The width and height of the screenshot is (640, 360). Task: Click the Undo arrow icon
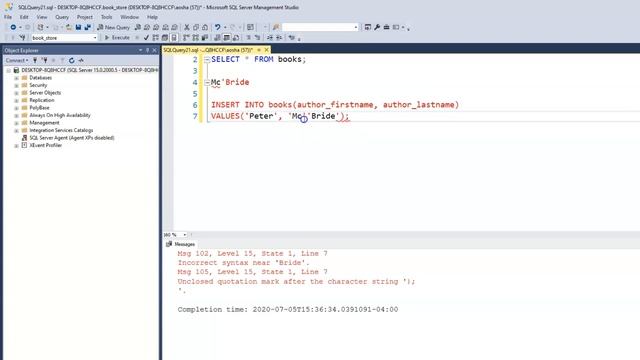click(x=218, y=27)
